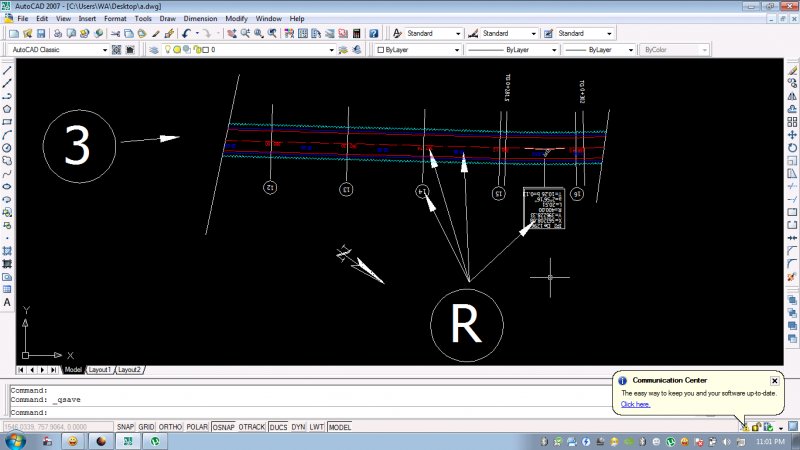This screenshot has height=450, width=800.
Task: Click the Undo arrow icon
Action: (x=187, y=33)
